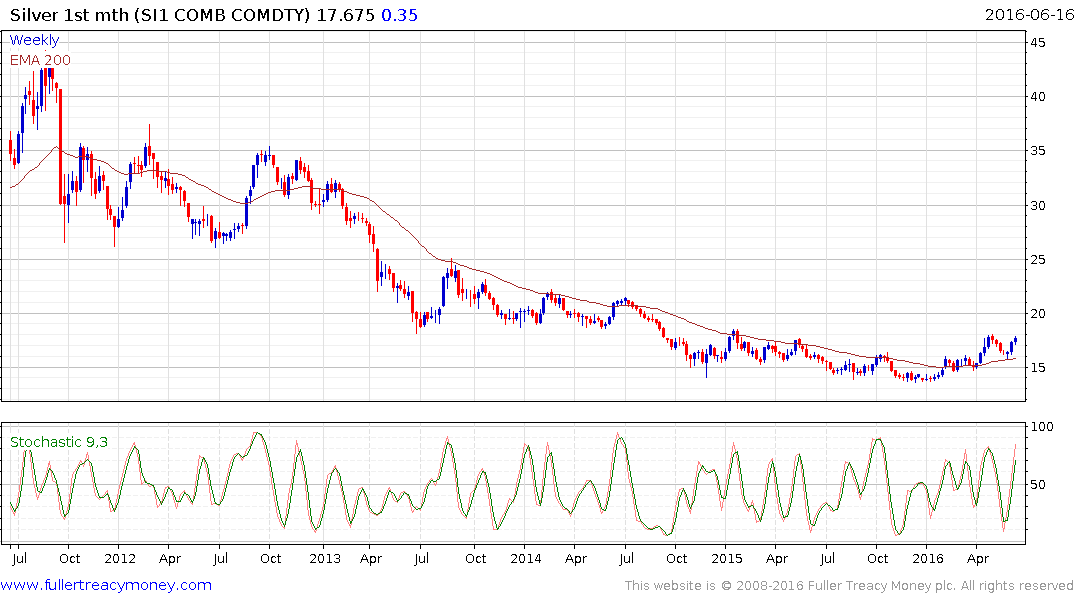Click the date 2016-06-16
Viewport: 1075px width, 600px height.
pos(1029,15)
